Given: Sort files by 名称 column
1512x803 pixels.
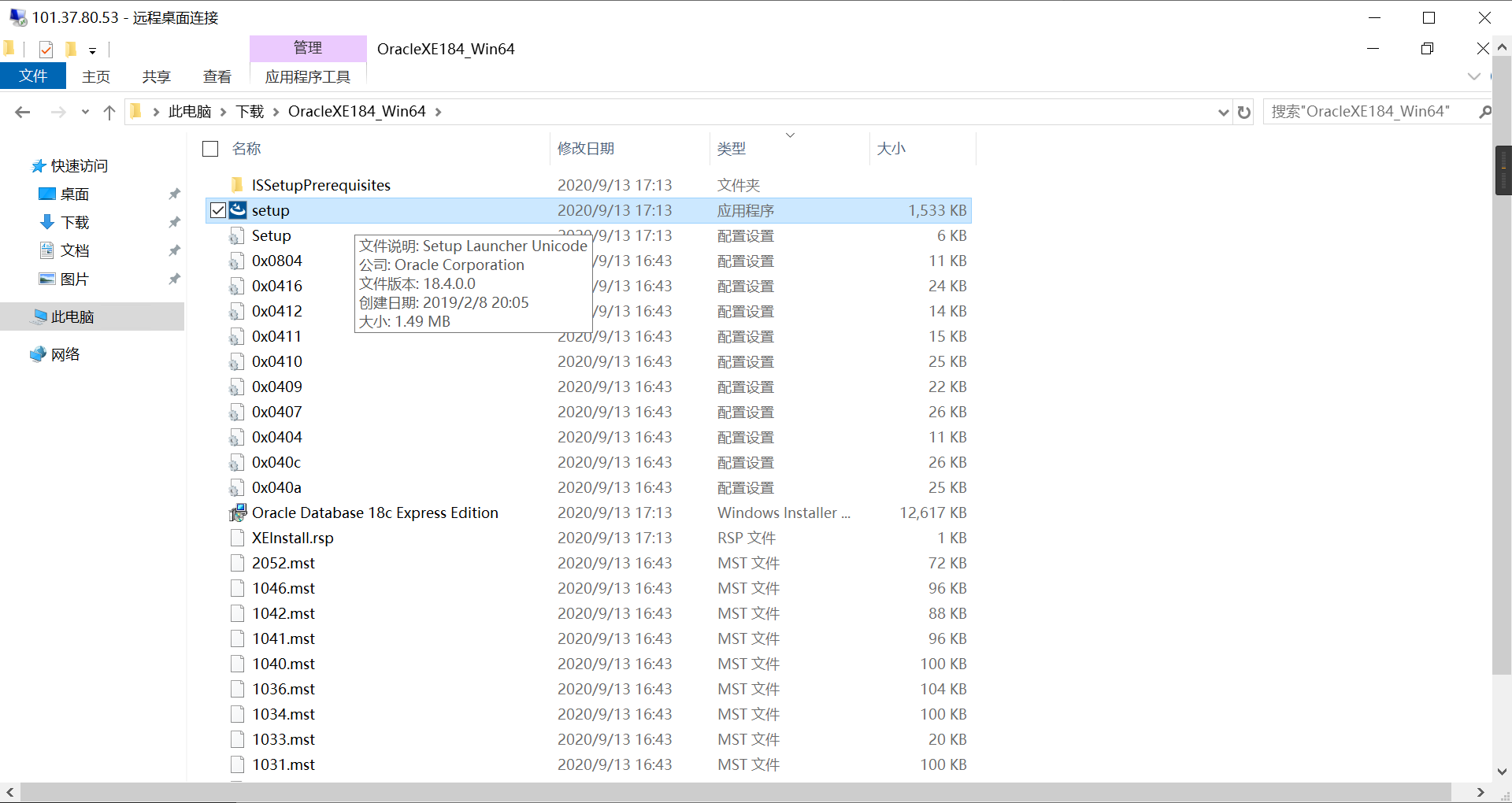Looking at the screenshot, I should point(246,149).
